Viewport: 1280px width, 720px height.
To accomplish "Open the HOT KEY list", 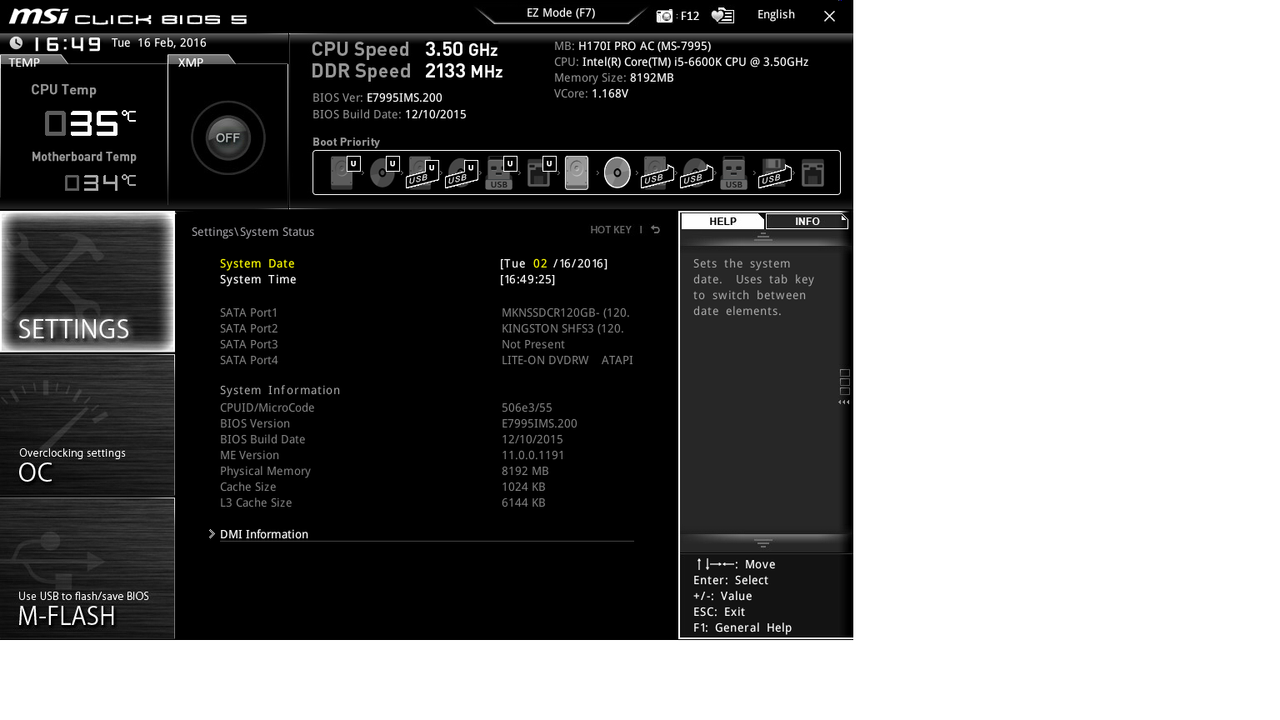I will 610,230.
